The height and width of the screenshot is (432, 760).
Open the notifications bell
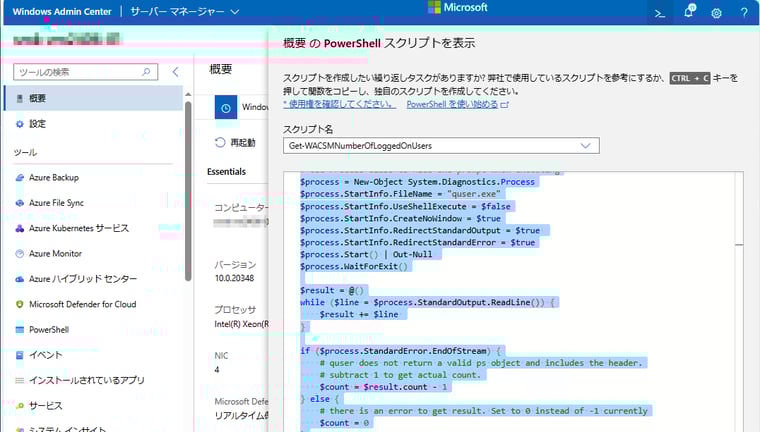tap(689, 12)
